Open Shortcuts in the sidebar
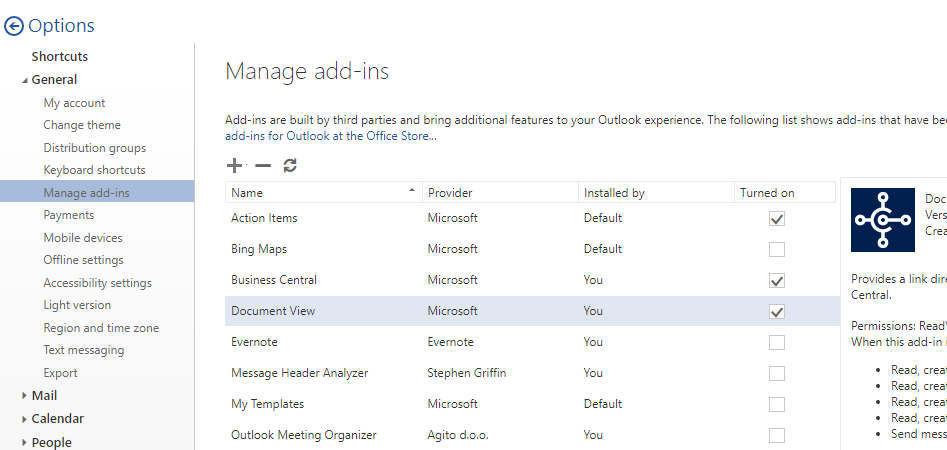The height and width of the screenshot is (450, 947). pos(60,57)
